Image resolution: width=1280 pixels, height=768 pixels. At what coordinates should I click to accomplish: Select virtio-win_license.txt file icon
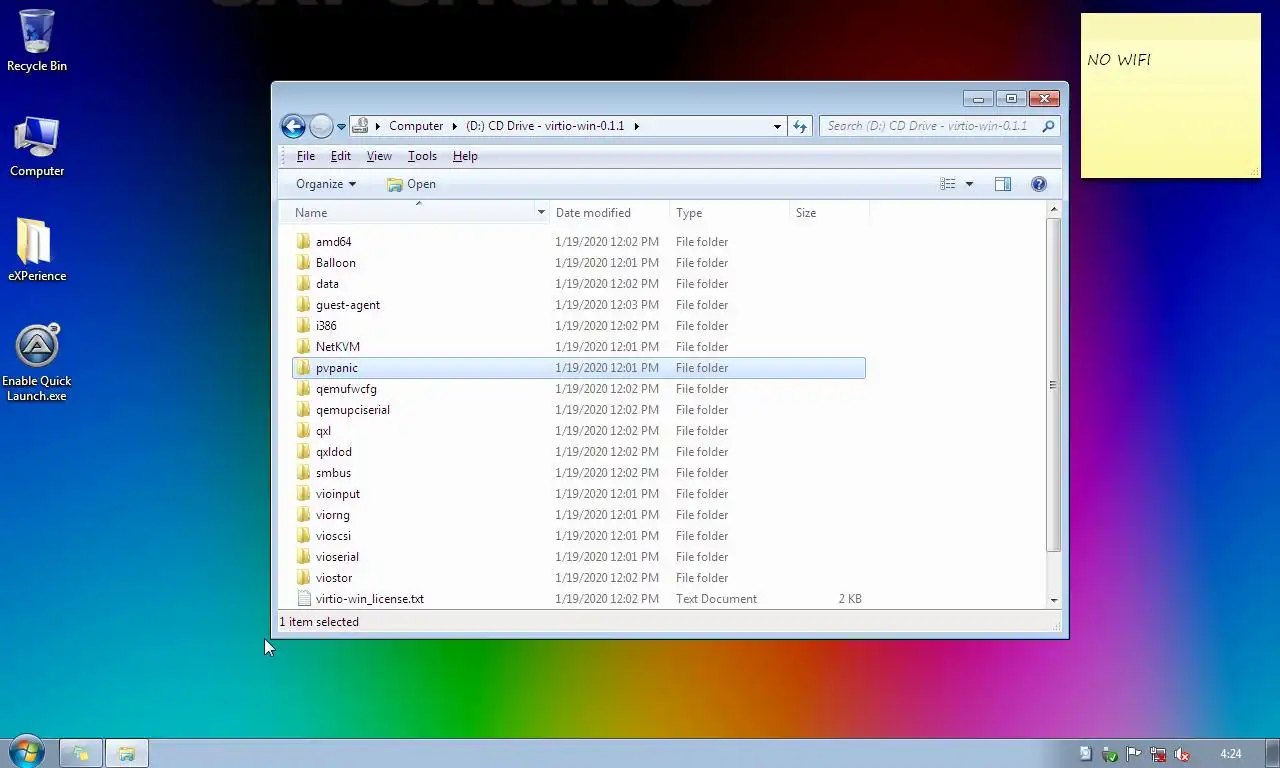click(x=304, y=599)
